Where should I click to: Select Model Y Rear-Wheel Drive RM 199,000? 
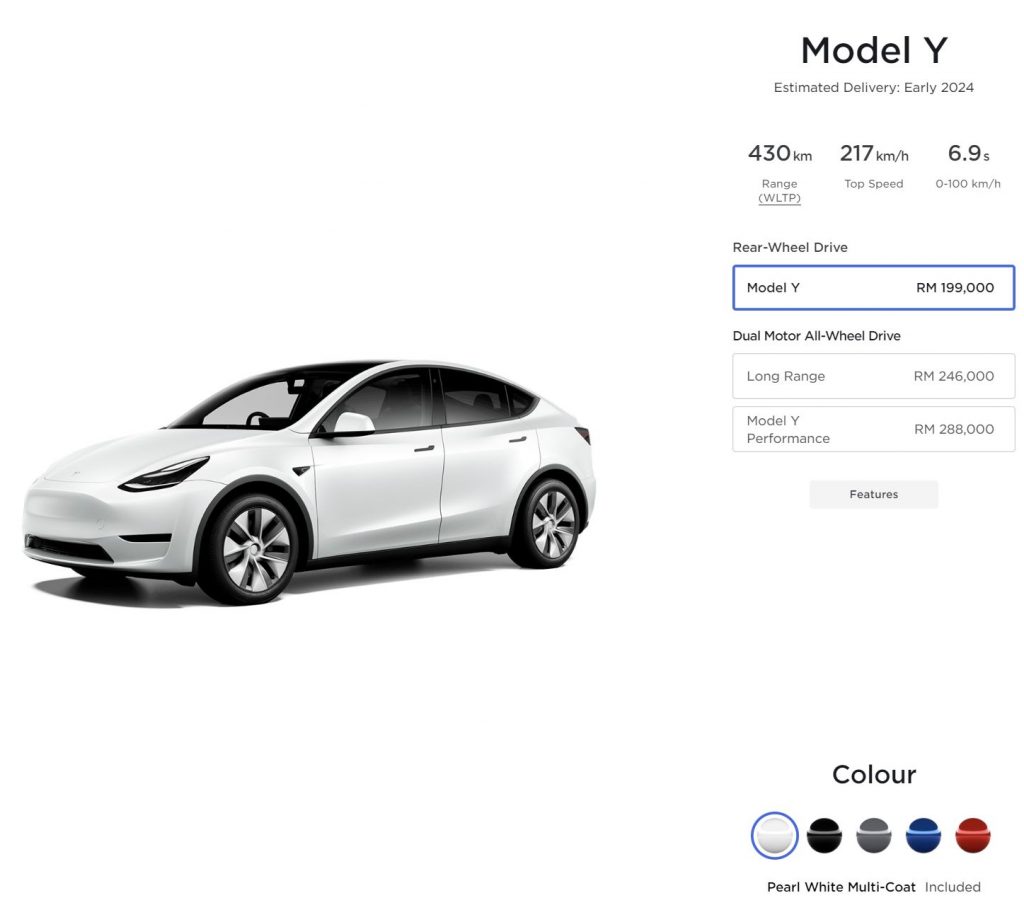coord(874,287)
